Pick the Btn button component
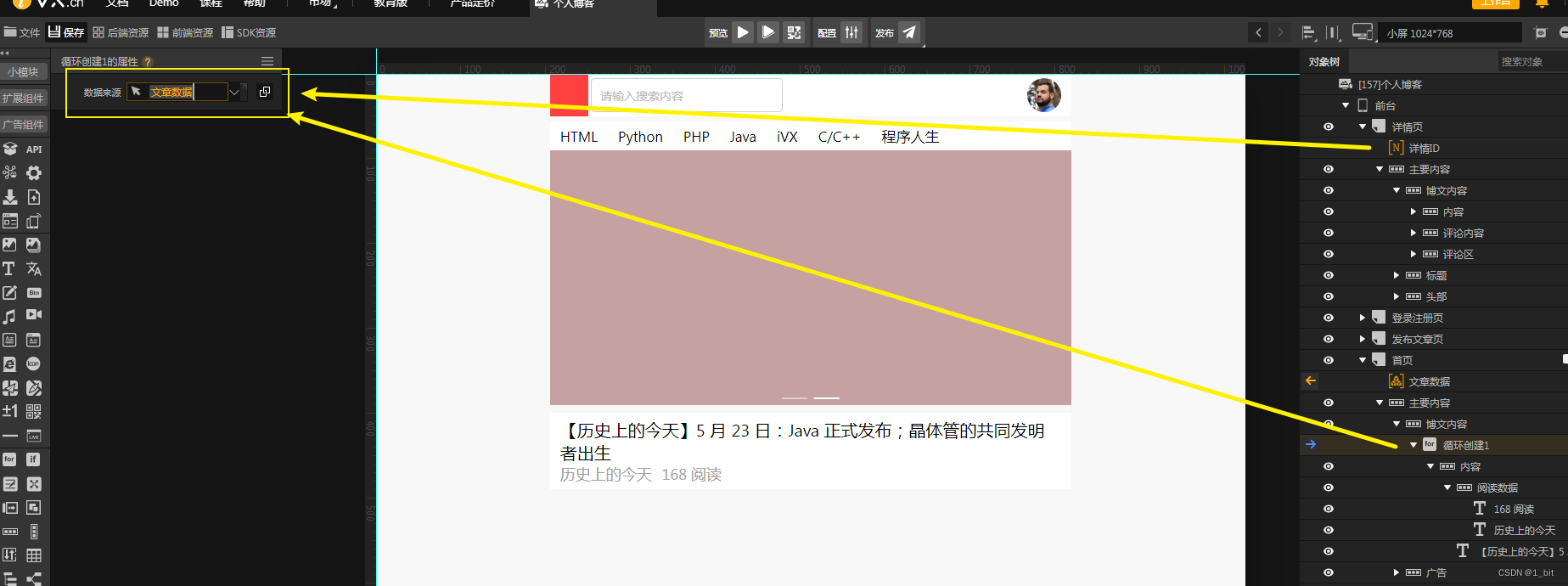Image resolution: width=1568 pixels, height=586 pixels. pos(34,292)
